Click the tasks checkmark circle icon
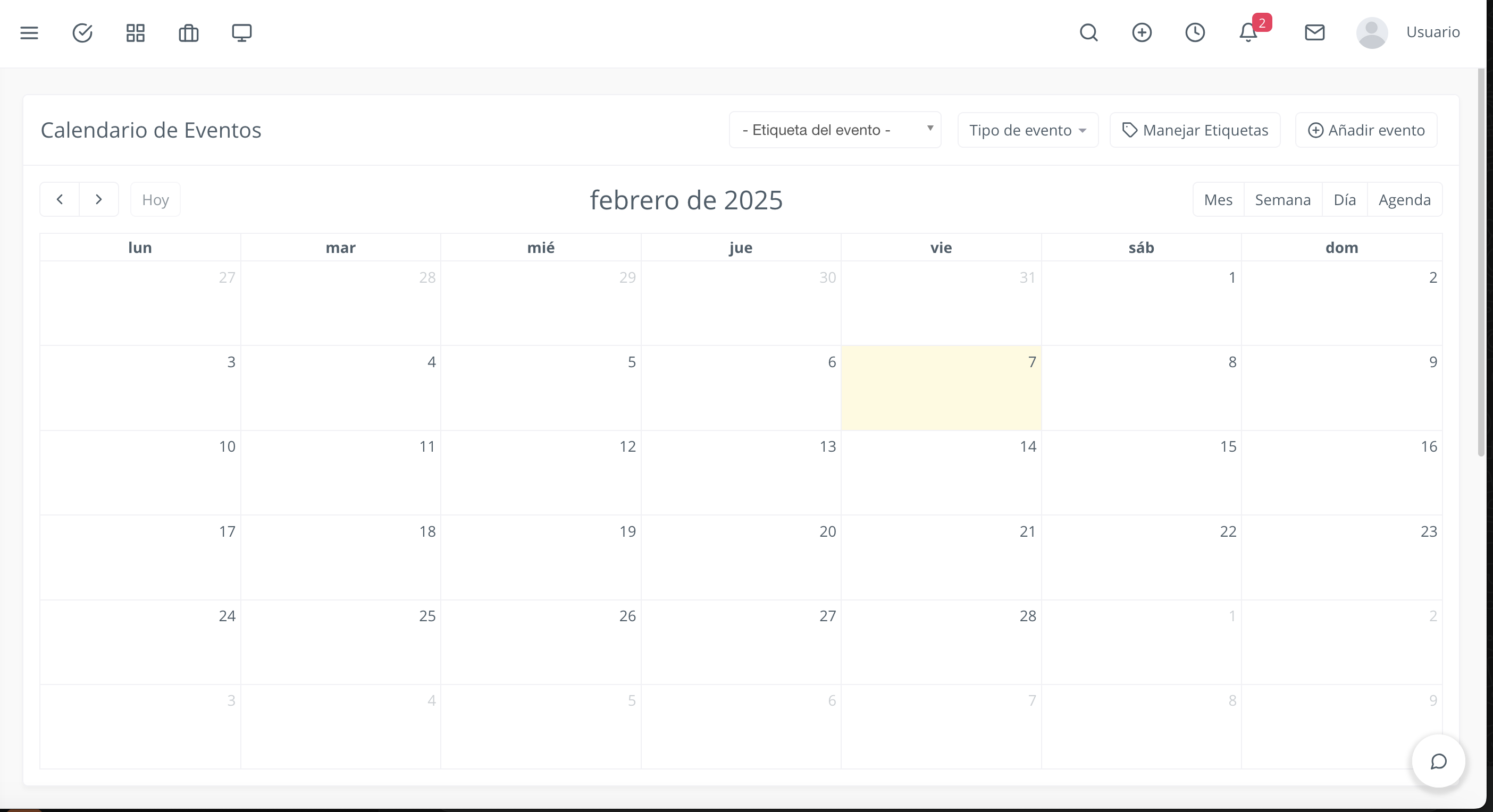 coord(82,32)
